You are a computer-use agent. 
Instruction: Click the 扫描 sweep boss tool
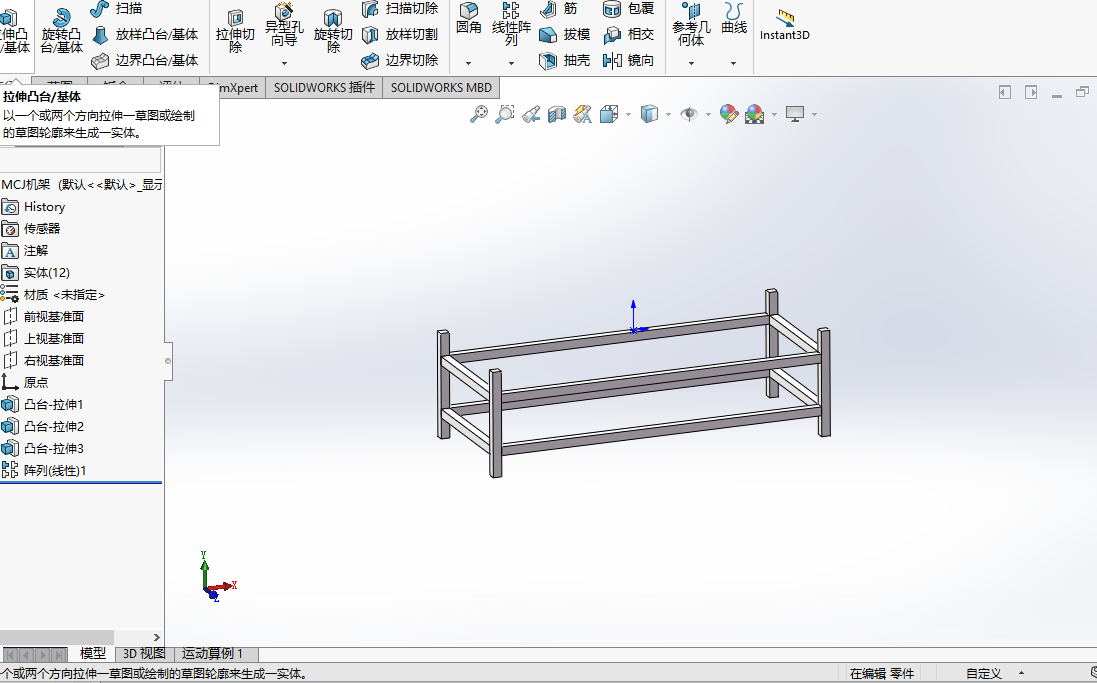[x=117, y=9]
